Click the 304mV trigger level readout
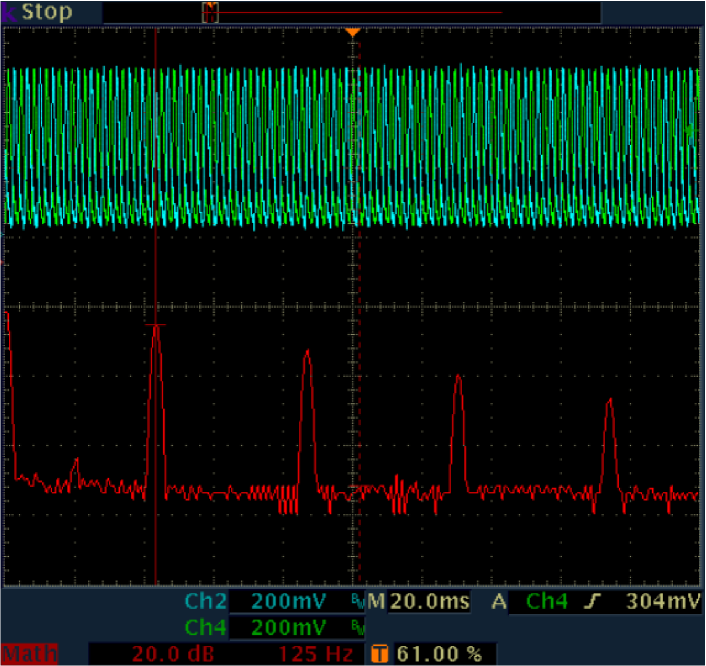Viewport: 706px width, 666px height. pos(663,601)
